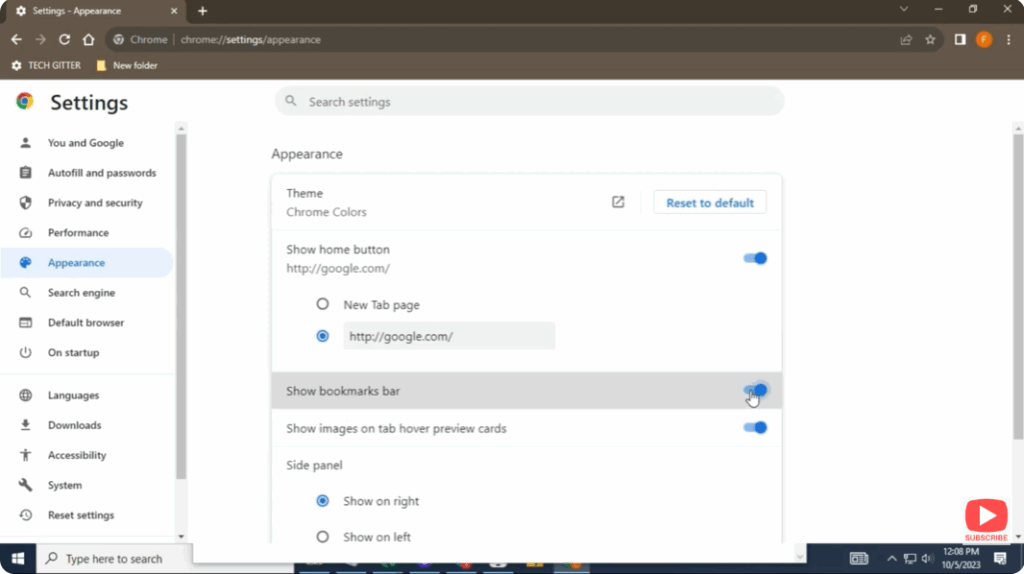Toggle Show home button switch
Viewport: 1024px width, 574px height.
point(755,259)
